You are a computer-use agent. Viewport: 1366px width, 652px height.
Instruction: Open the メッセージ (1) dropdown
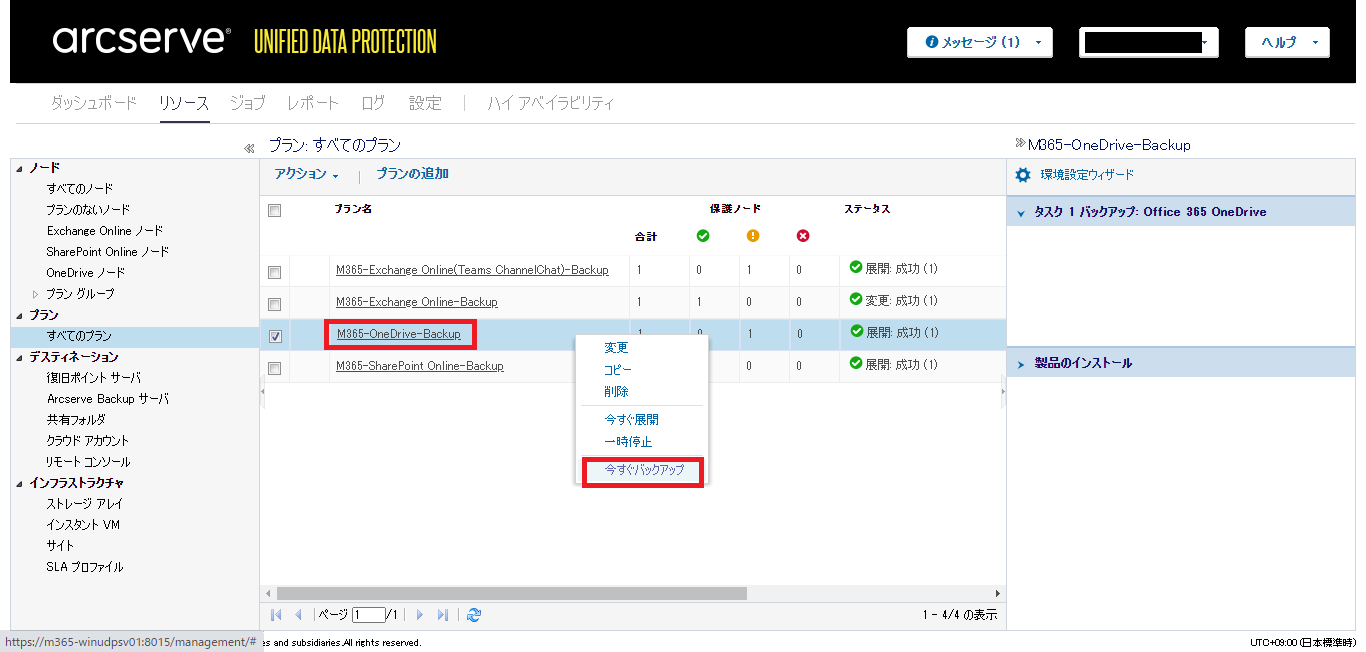pyautogui.click(x=980, y=42)
